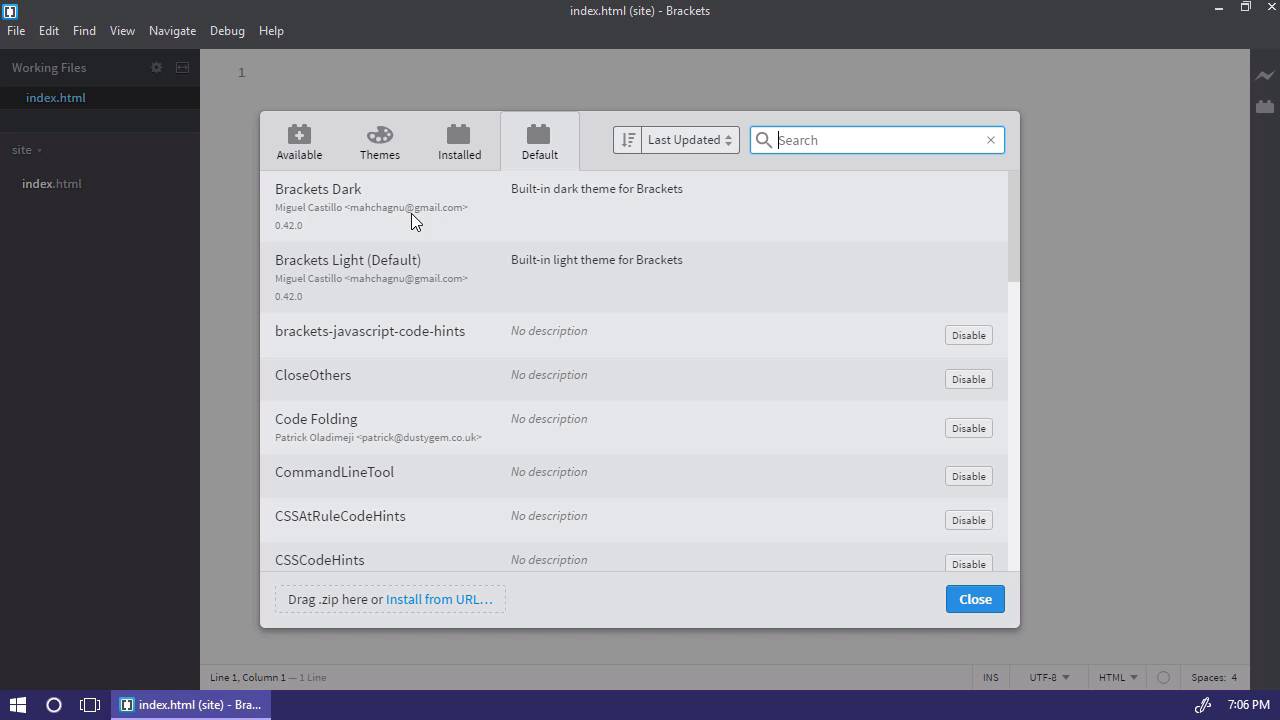The width and height of the screenshot is (1280, 720).
Task: Switch to the Themes tab
Action: click(379, 141)
